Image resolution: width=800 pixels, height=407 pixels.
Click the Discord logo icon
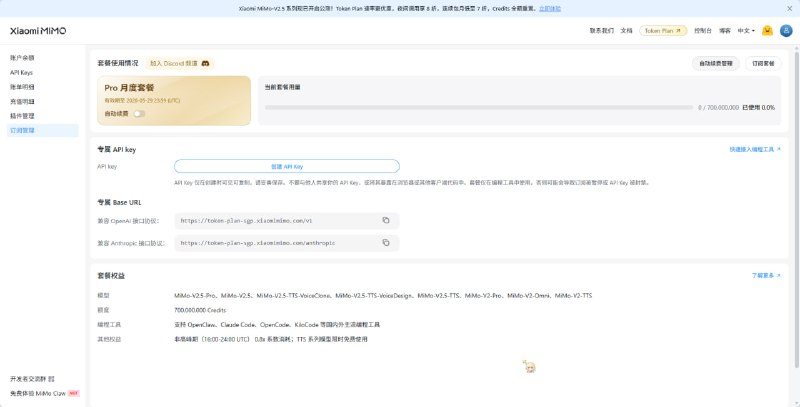205,64
